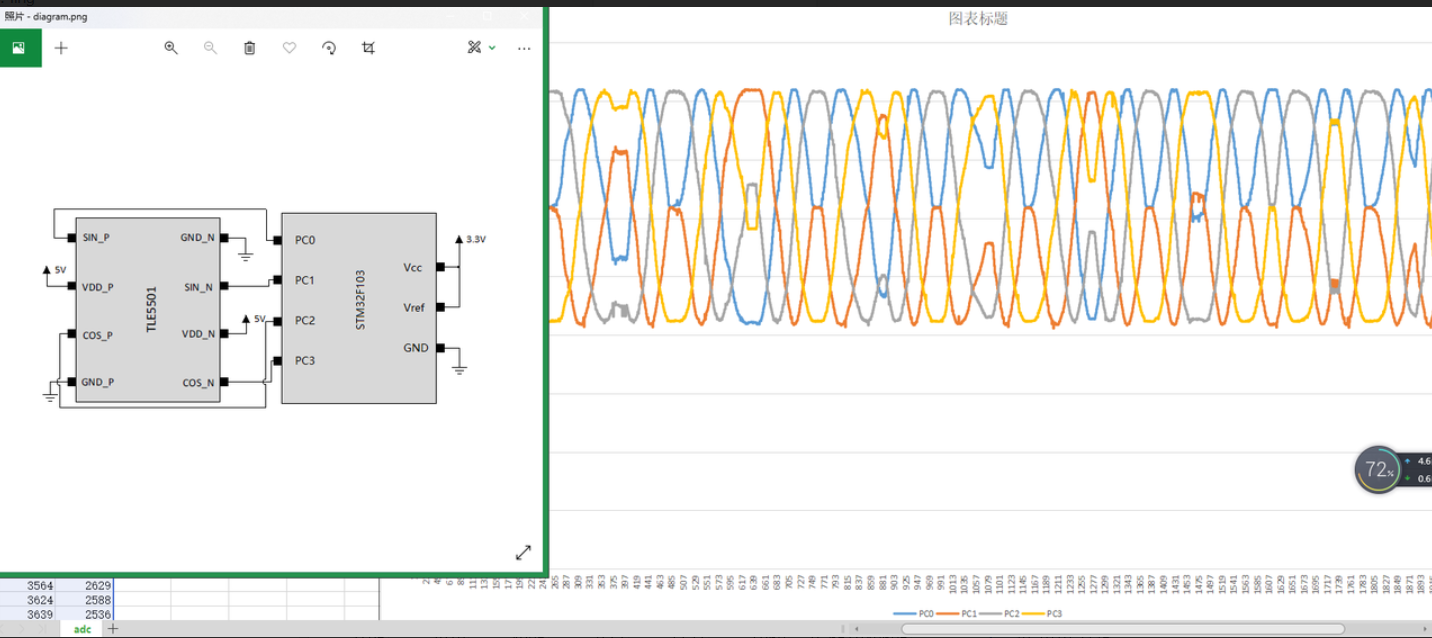Rotate the image clockwise
This screenshot has height=638, width=1432.
point(329,47)
